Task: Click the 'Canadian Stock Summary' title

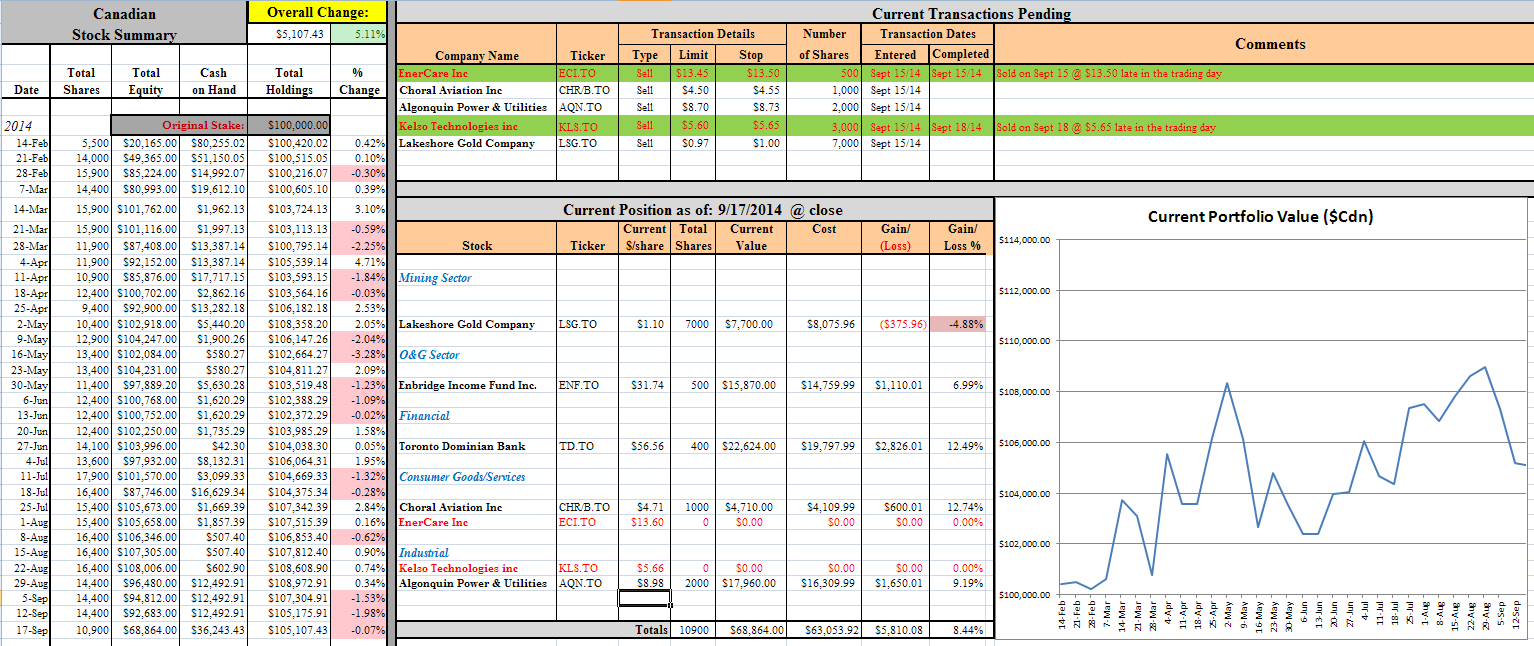Action: (x=124, y=24)
